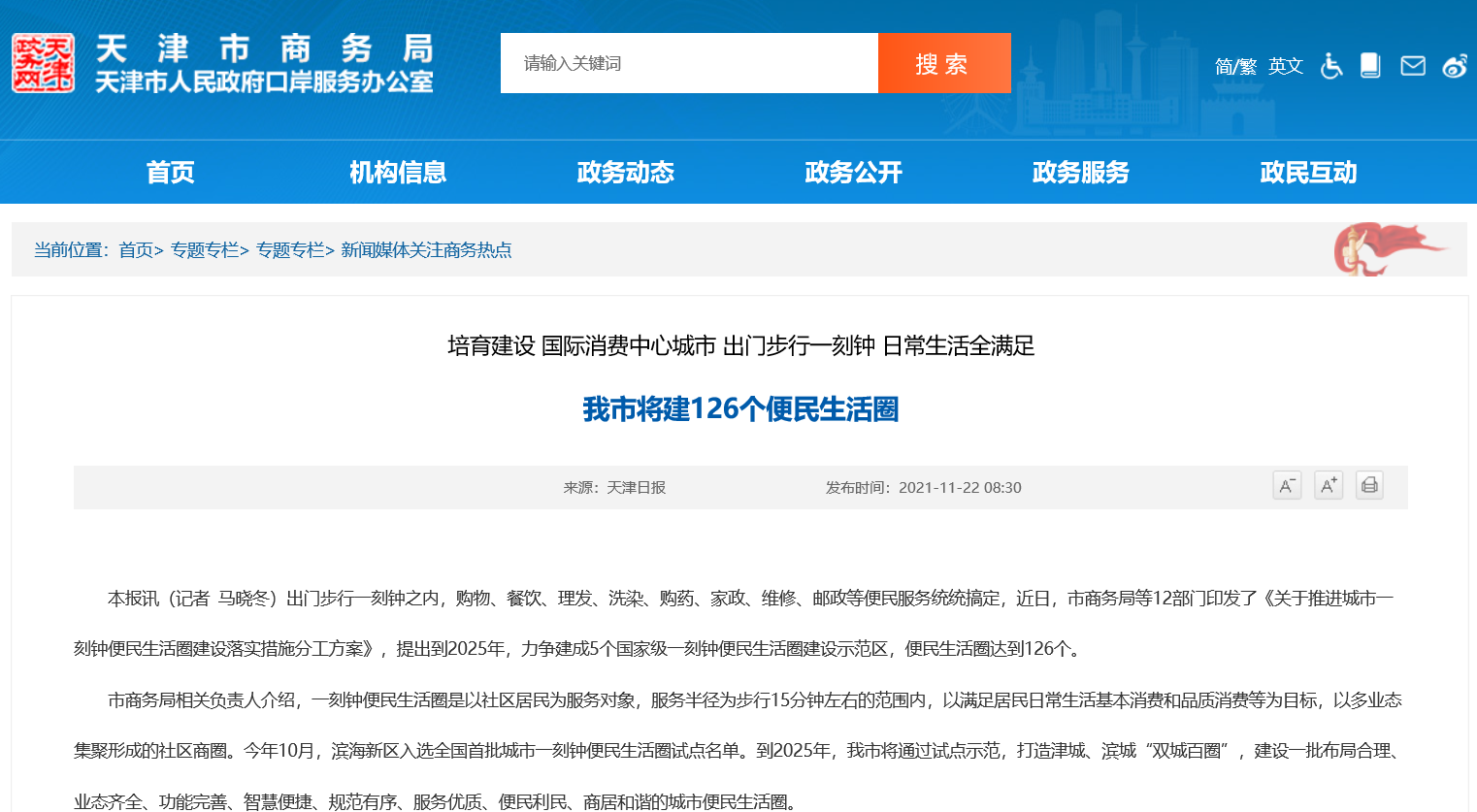Open 新闻媒体关注商务热点 breadcrumb link

point(426,250)
